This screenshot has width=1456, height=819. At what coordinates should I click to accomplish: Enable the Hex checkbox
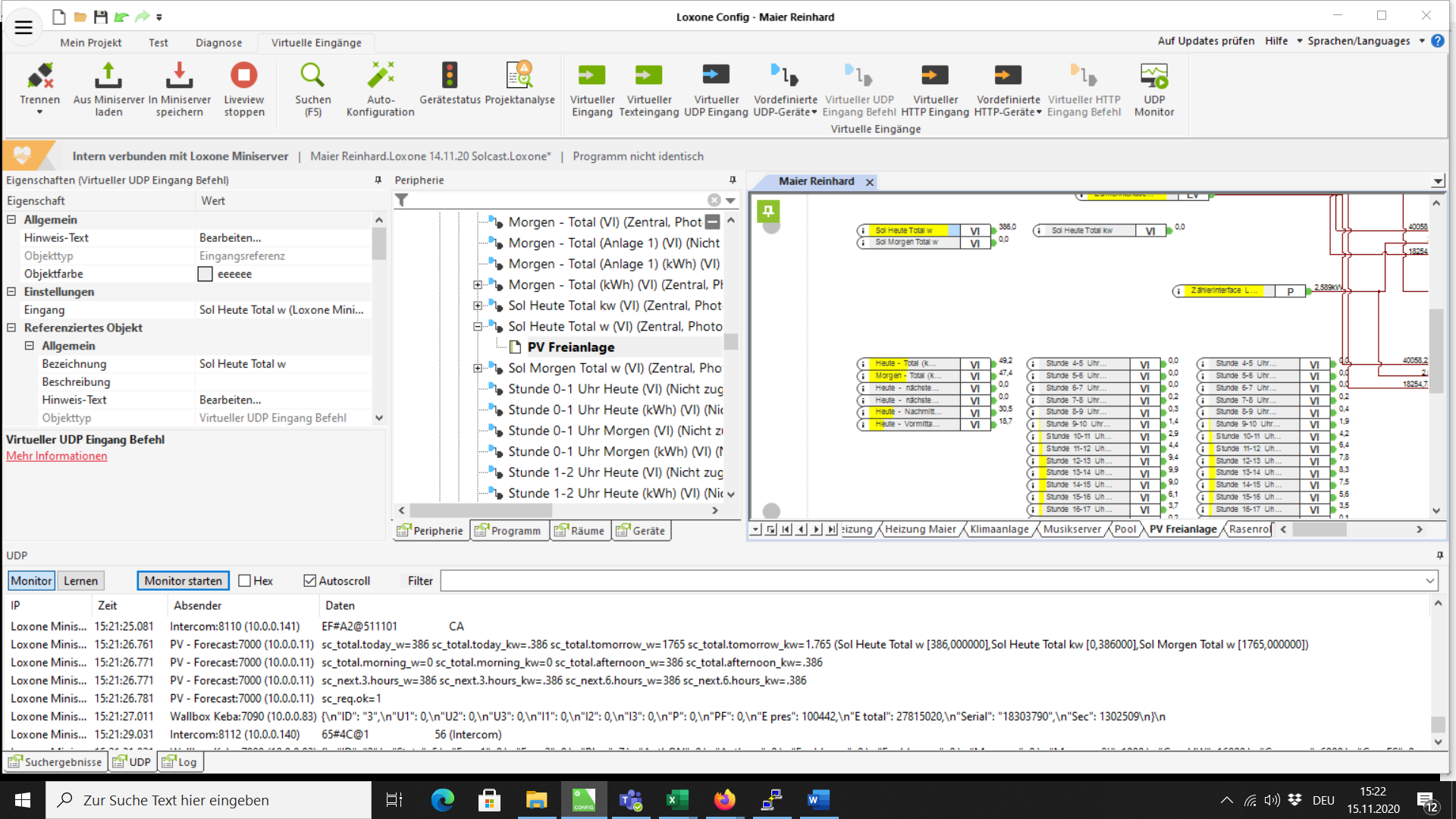coord(245,581)
